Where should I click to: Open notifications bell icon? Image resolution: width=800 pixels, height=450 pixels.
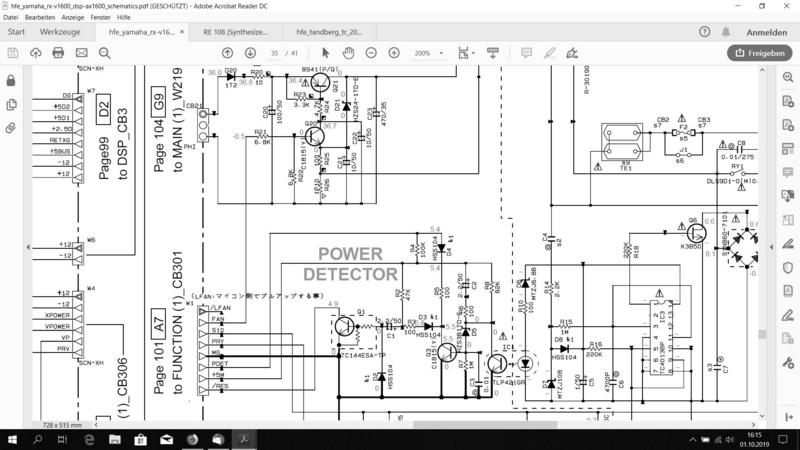pos(726,32)
